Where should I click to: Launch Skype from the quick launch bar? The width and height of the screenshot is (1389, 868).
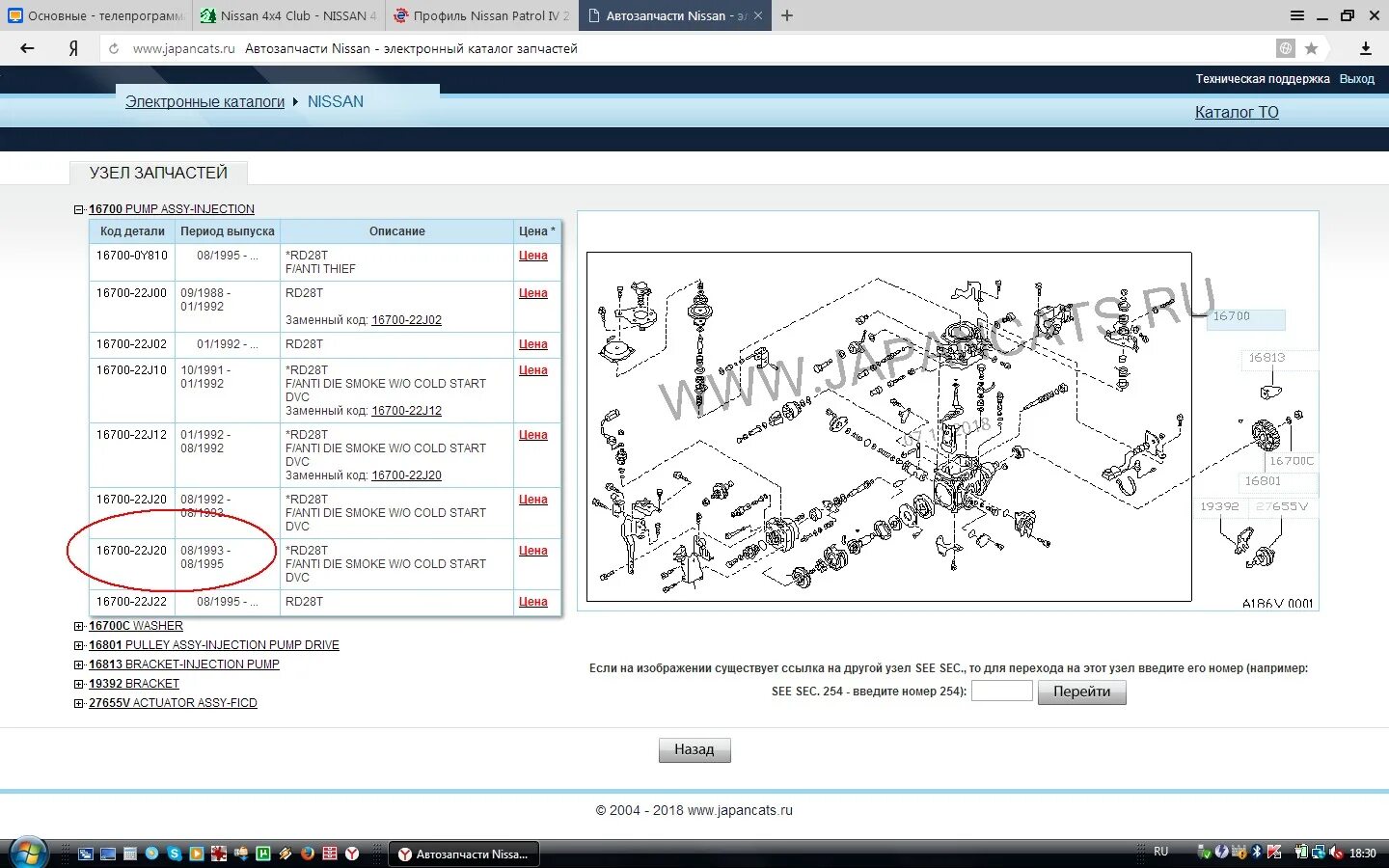pyautogui.click(x=175, y=854)
